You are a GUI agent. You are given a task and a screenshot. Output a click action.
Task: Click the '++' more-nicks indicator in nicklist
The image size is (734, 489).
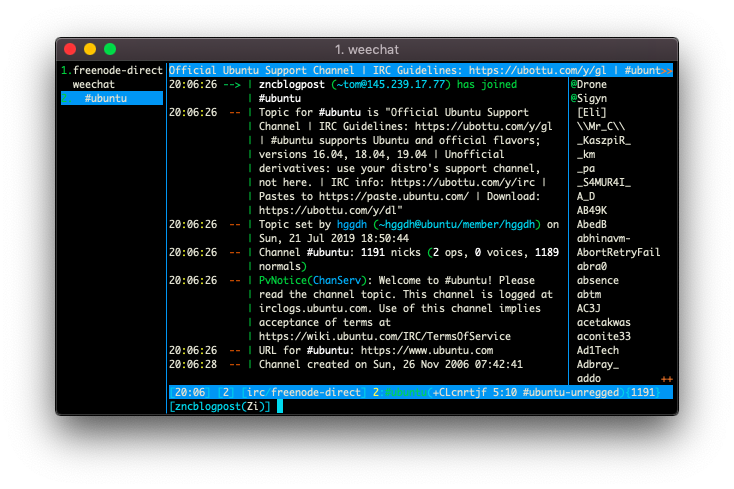coord(667,379)
